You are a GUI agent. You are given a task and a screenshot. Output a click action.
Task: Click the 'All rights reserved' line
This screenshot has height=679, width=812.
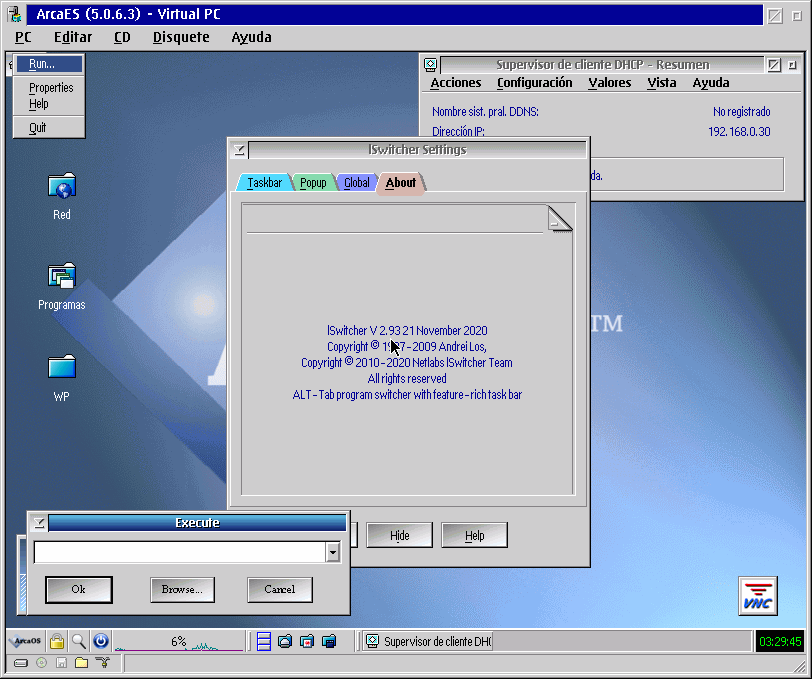(407, 379)
